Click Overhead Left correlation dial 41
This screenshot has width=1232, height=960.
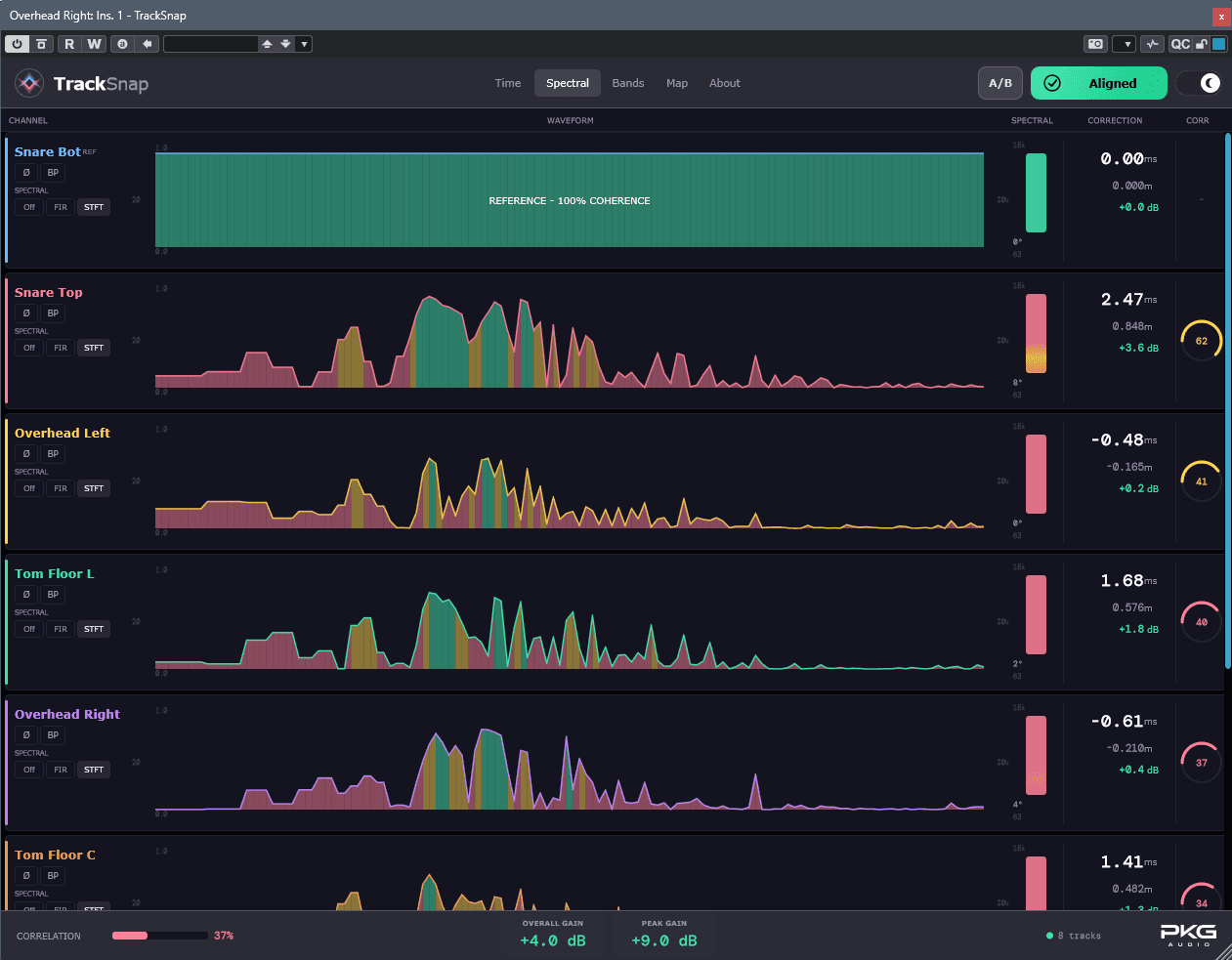(x=1202, y=481)
